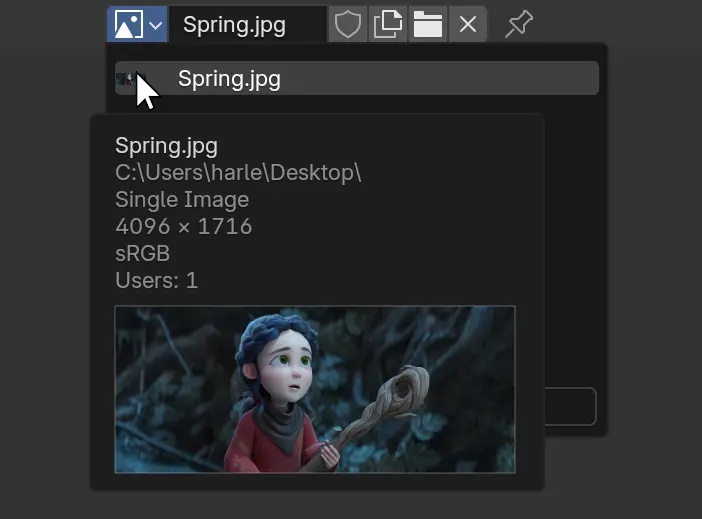702x519 pixels.
Task: Toggle the pin image icon
Action: pyautogui.click(x=519, y=24)
